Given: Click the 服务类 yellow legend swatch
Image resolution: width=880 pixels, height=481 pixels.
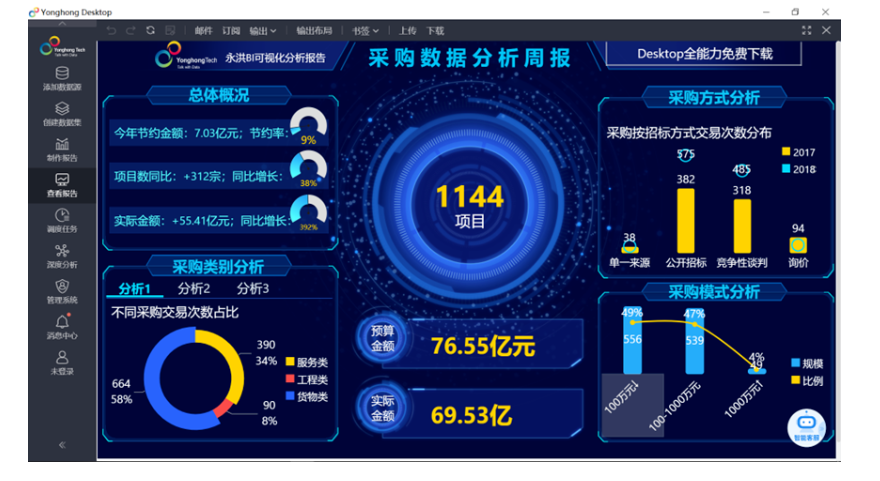Looking at the screenshot, I should (290, 361).
